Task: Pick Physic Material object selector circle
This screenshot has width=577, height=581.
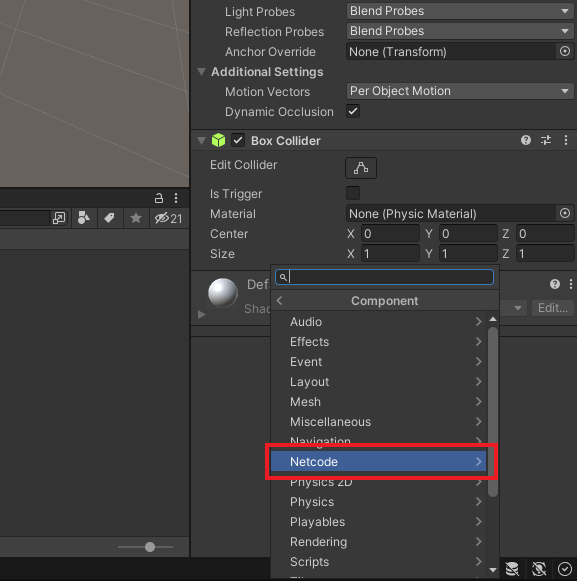Action: [x=565, y=213]
